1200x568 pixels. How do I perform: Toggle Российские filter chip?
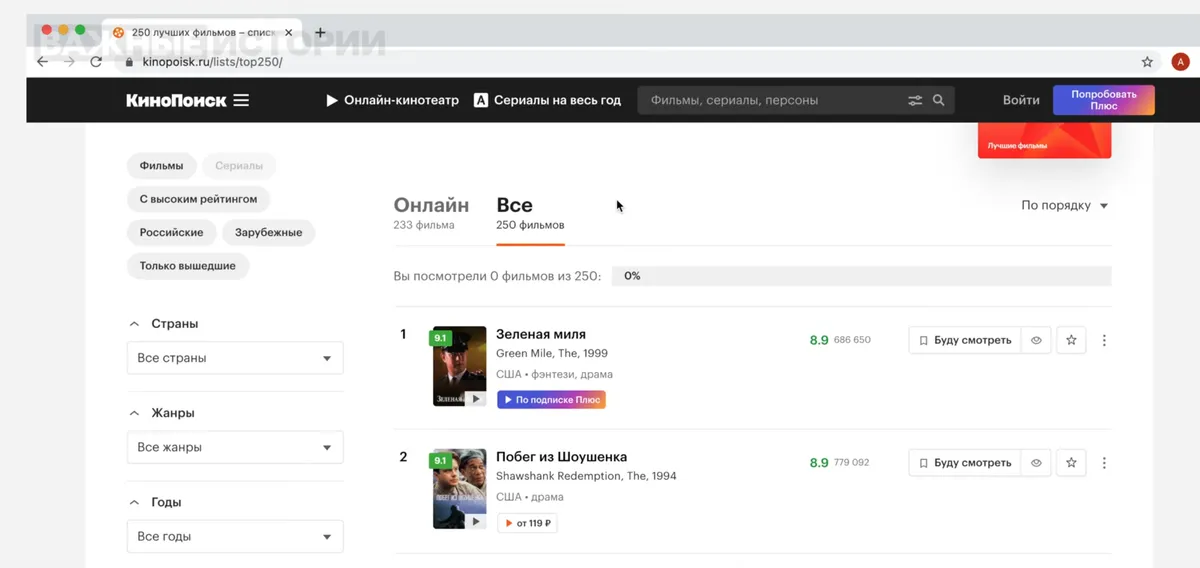171,232
